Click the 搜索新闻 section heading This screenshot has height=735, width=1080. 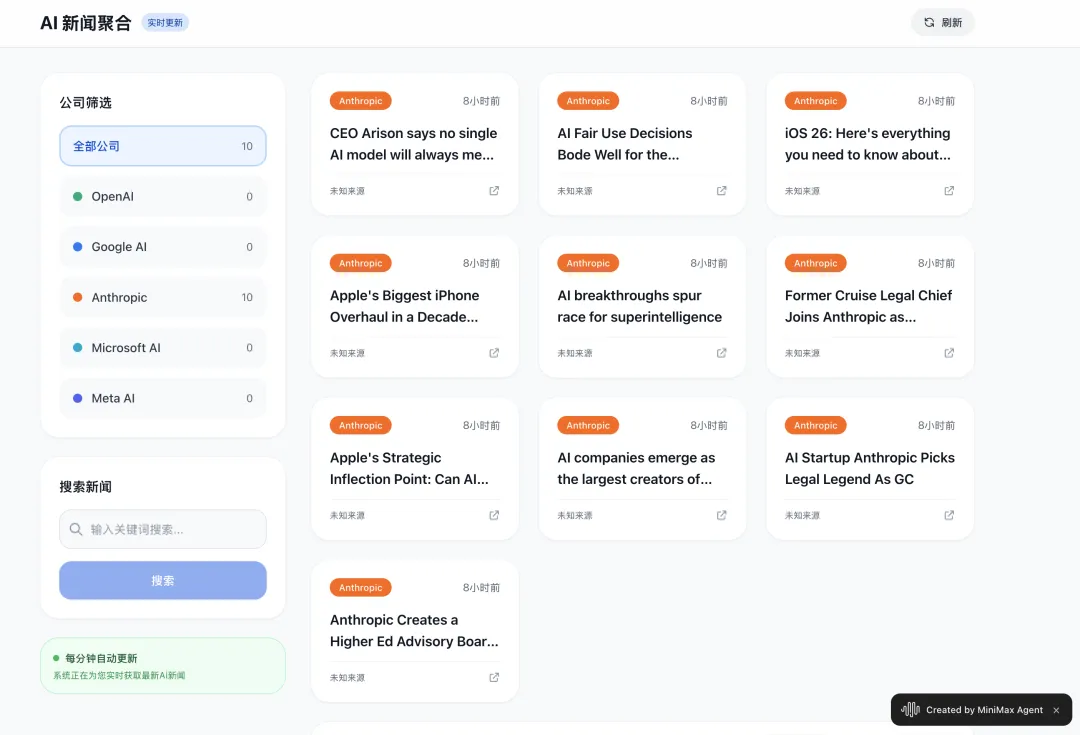pyautogui.click(x=85, y=487)
